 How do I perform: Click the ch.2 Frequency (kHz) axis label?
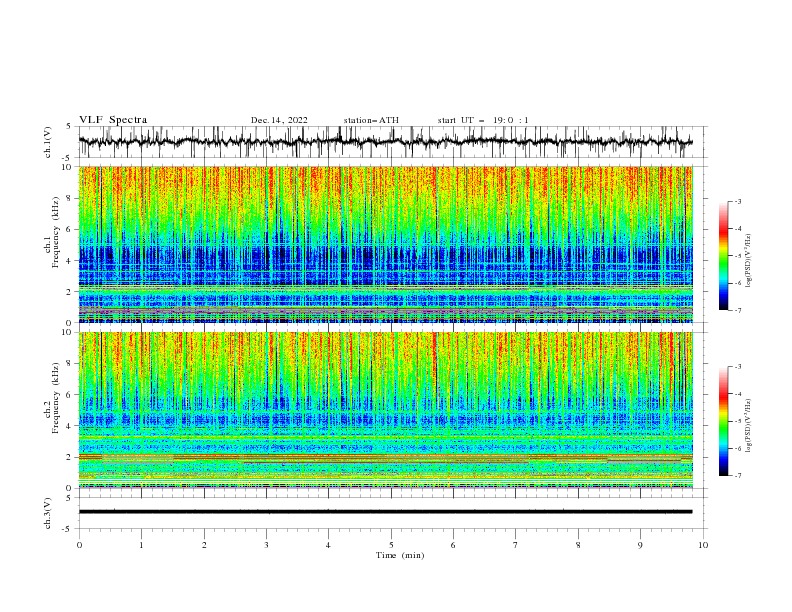52,410
